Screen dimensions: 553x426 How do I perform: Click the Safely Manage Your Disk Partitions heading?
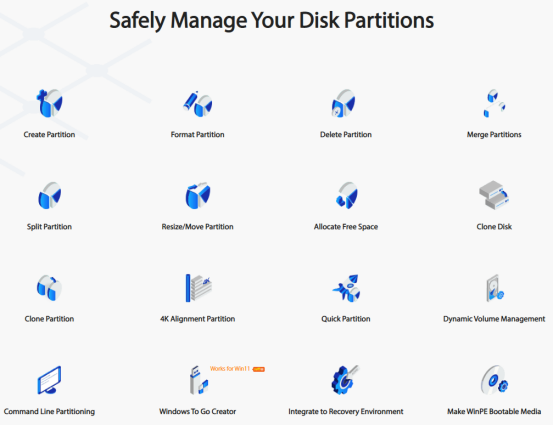[272, 20]
